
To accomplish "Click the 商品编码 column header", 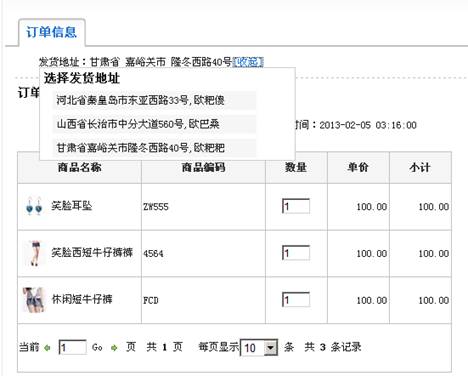I will click(203, 167).
